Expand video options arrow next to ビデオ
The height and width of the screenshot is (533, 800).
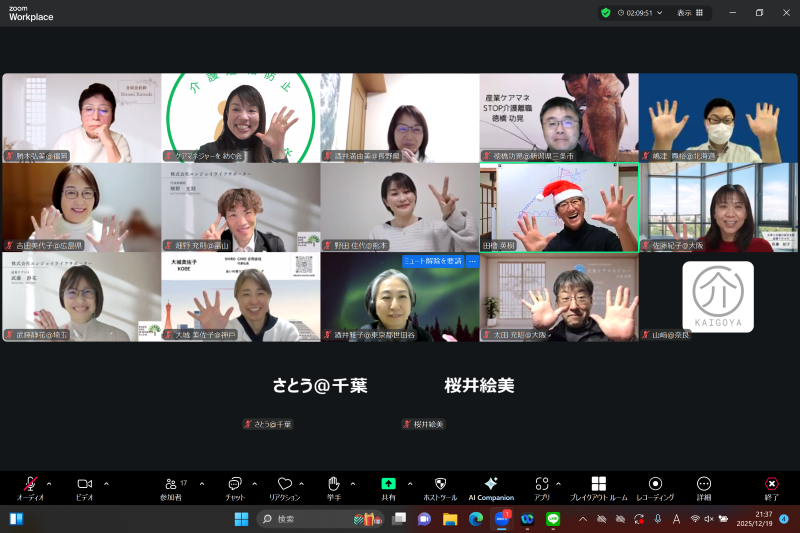[106, 483]
